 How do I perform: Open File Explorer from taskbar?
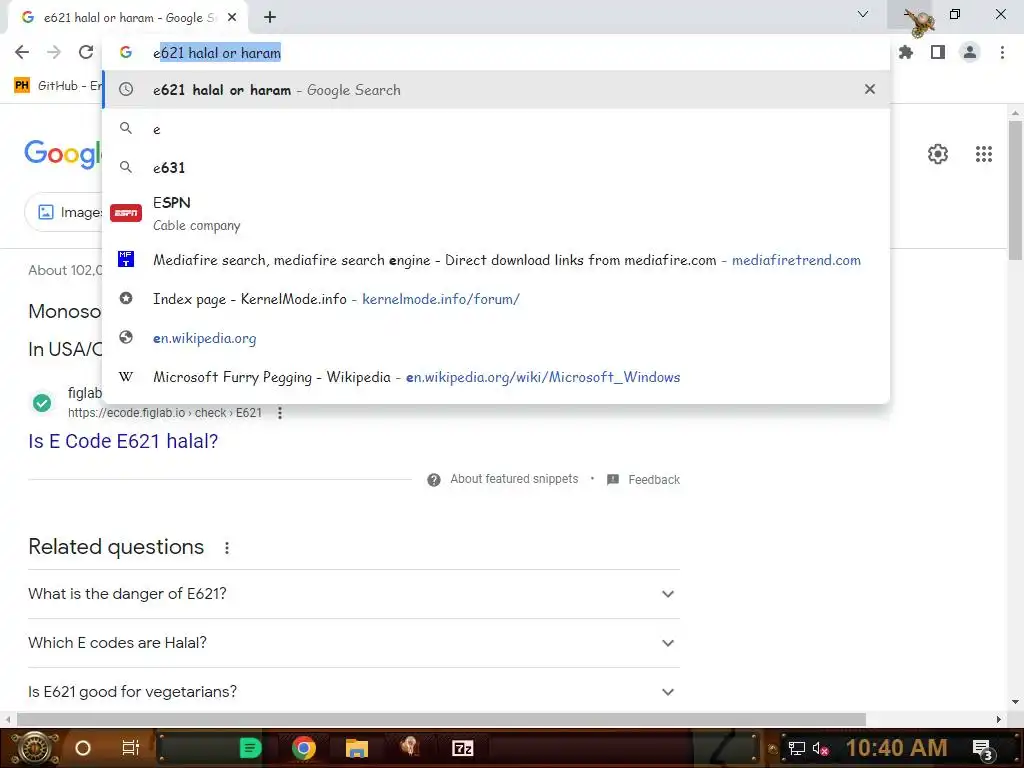coord(357,748)
